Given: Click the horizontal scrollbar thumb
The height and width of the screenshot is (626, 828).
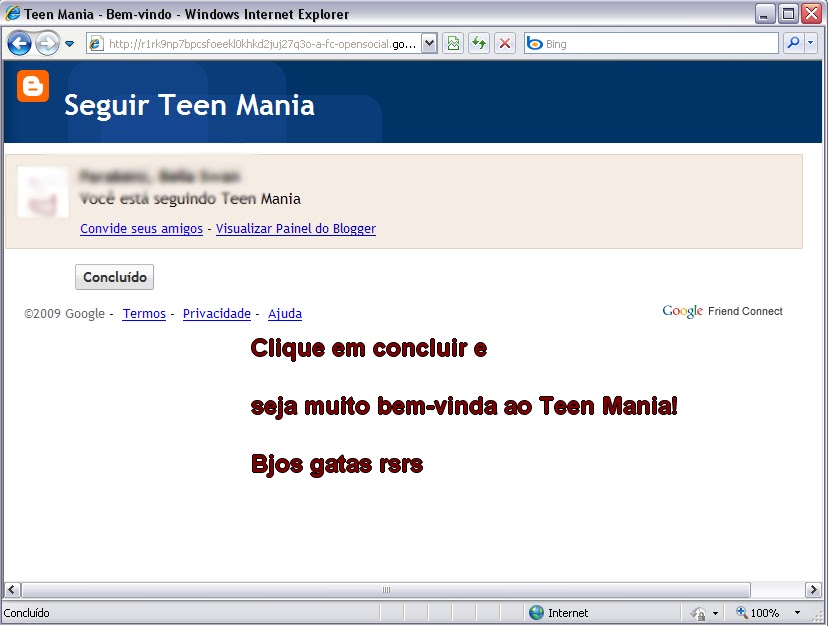Looking at the screenshot, I should (386, 590).
